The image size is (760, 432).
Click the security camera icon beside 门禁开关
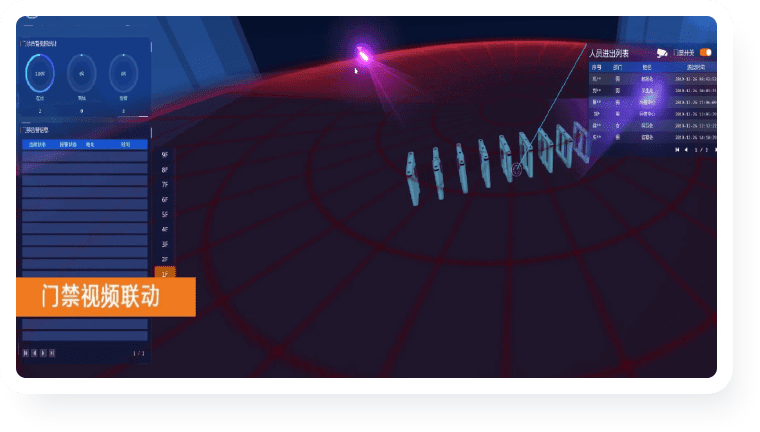[662, 52]
